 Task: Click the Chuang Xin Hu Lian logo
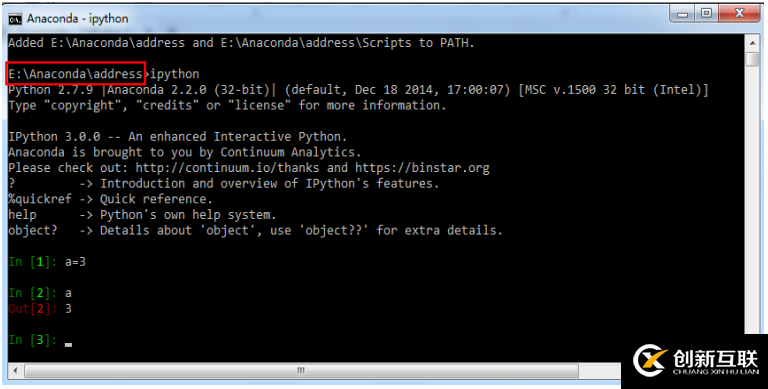click(x=696, y=362)
